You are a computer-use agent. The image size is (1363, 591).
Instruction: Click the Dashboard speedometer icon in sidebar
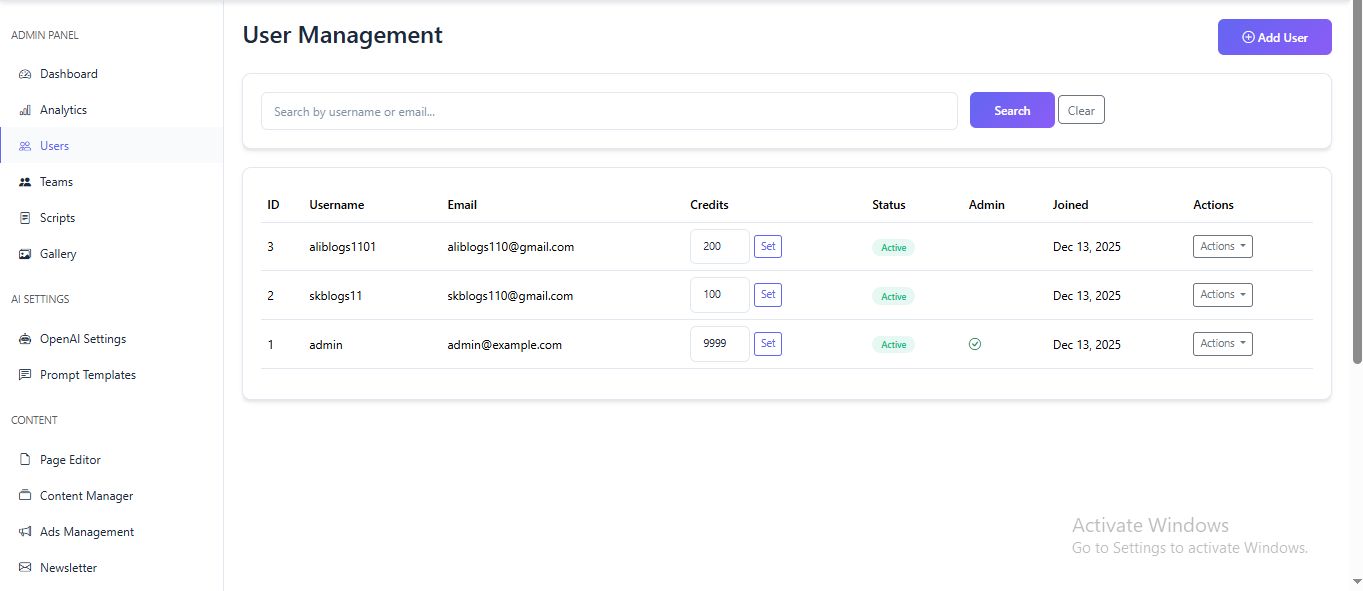coord(25,74)
